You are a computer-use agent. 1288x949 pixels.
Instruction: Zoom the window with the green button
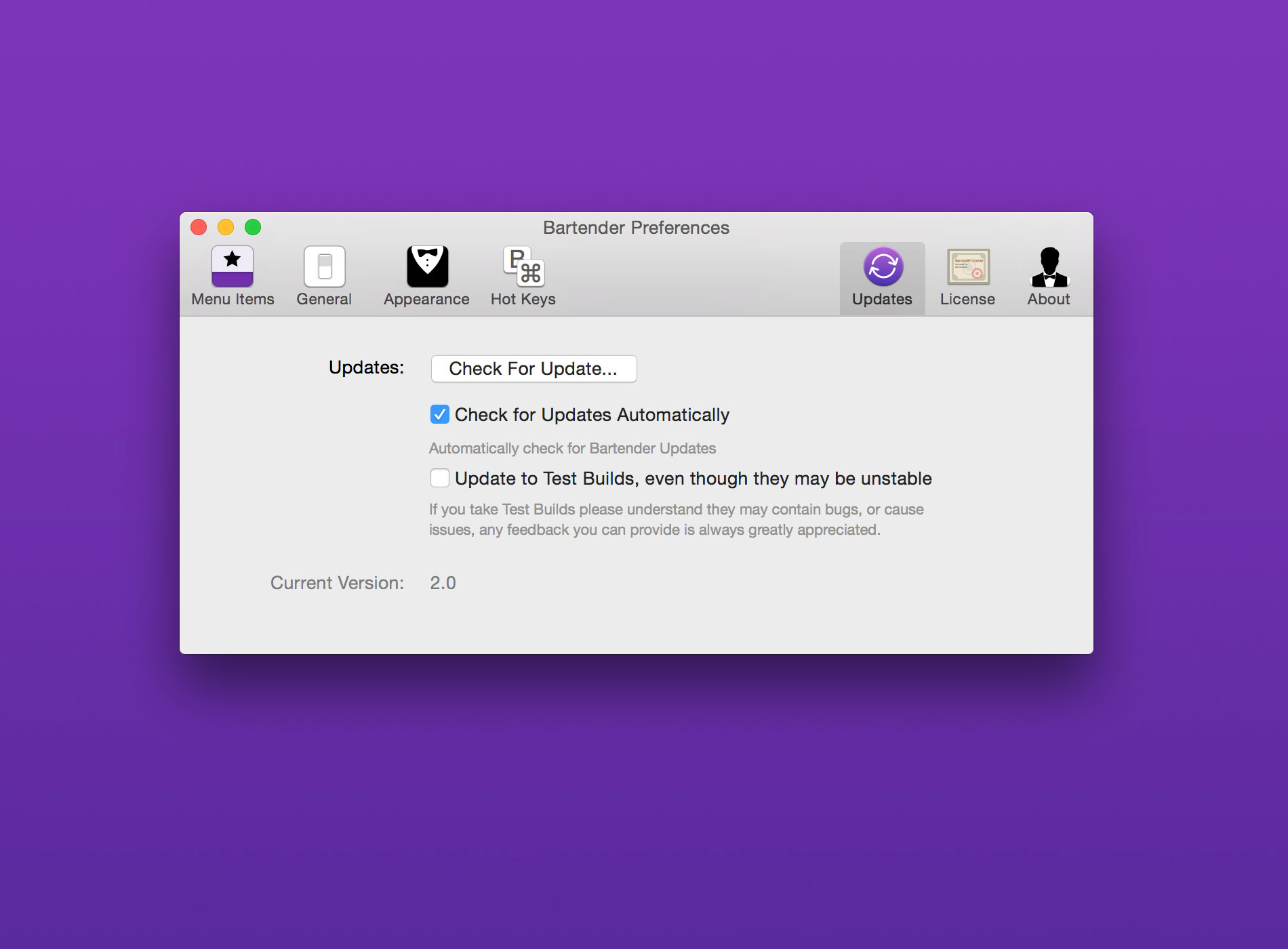click(253, 227)
